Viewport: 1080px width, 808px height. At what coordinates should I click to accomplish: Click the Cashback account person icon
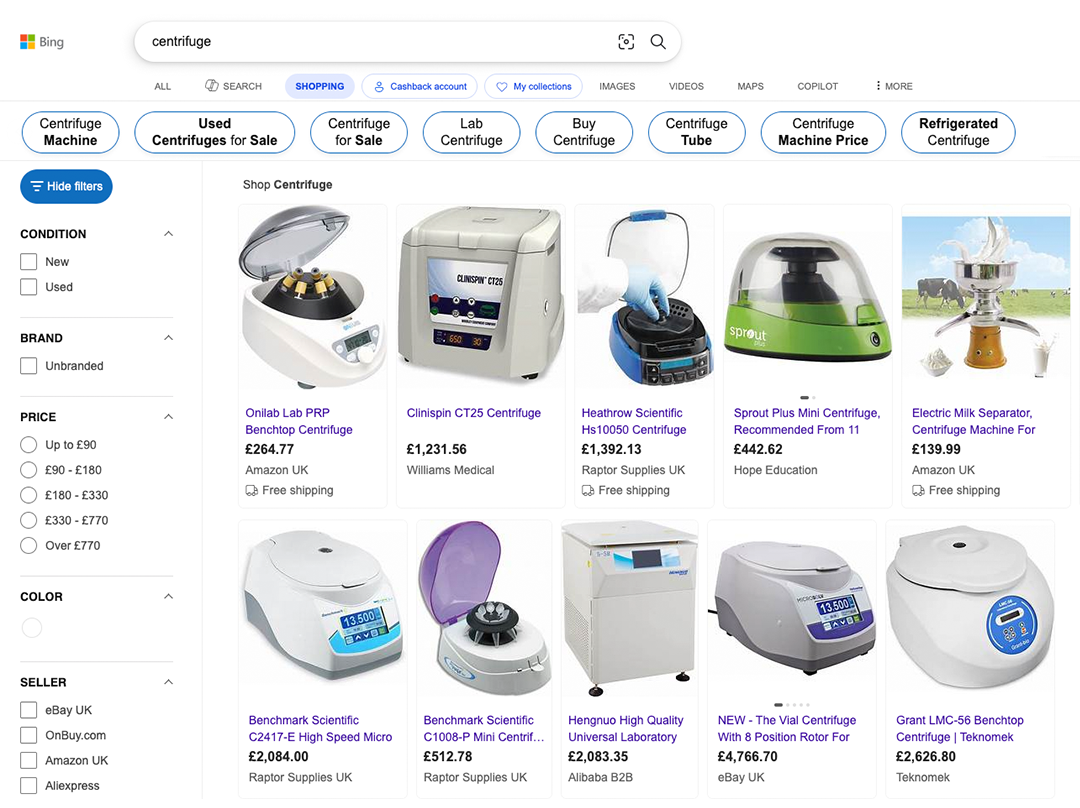[379, 87]
